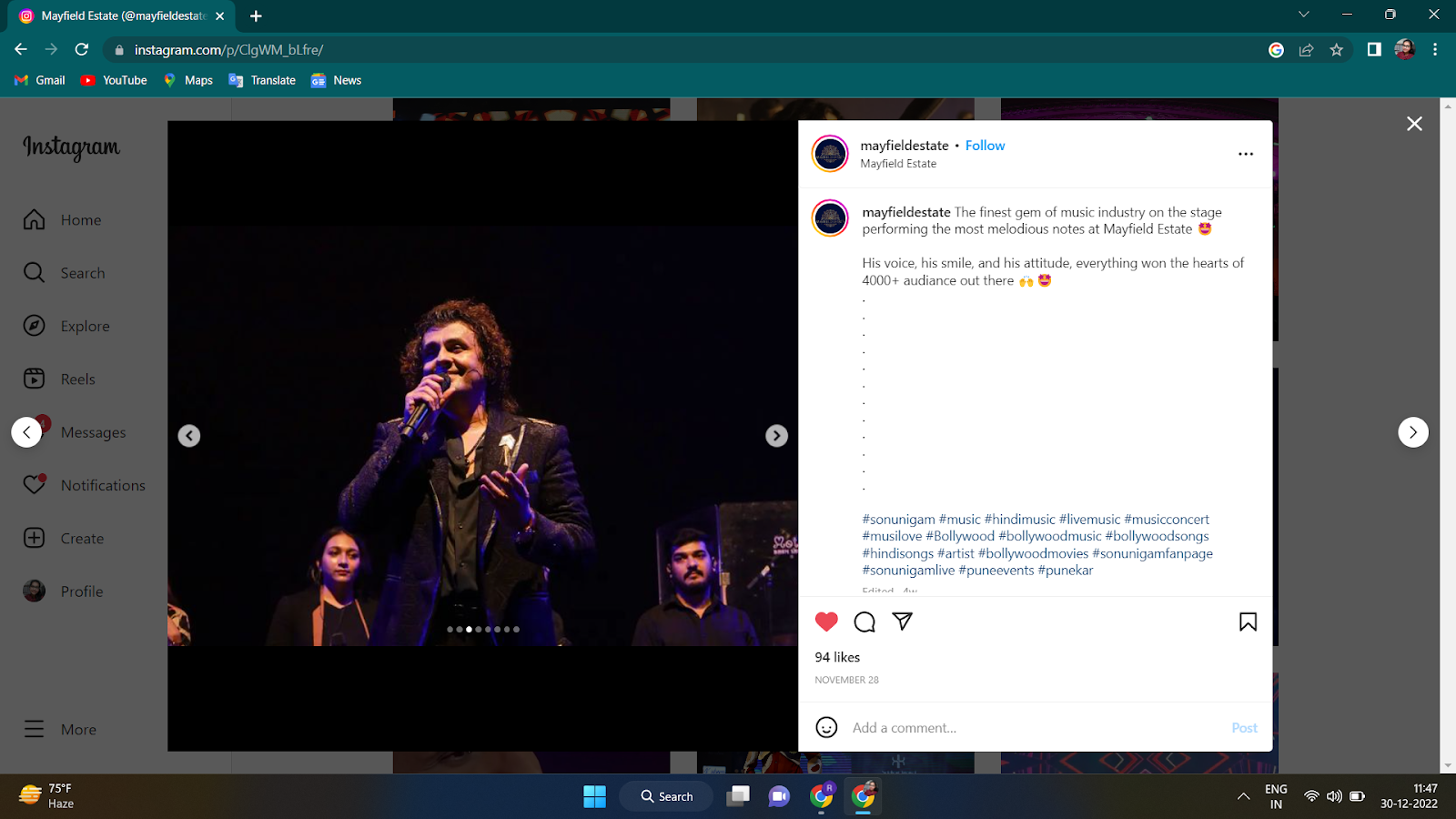Open Windows Start menu
This screenshot has height=819, width=1456.
594,796
